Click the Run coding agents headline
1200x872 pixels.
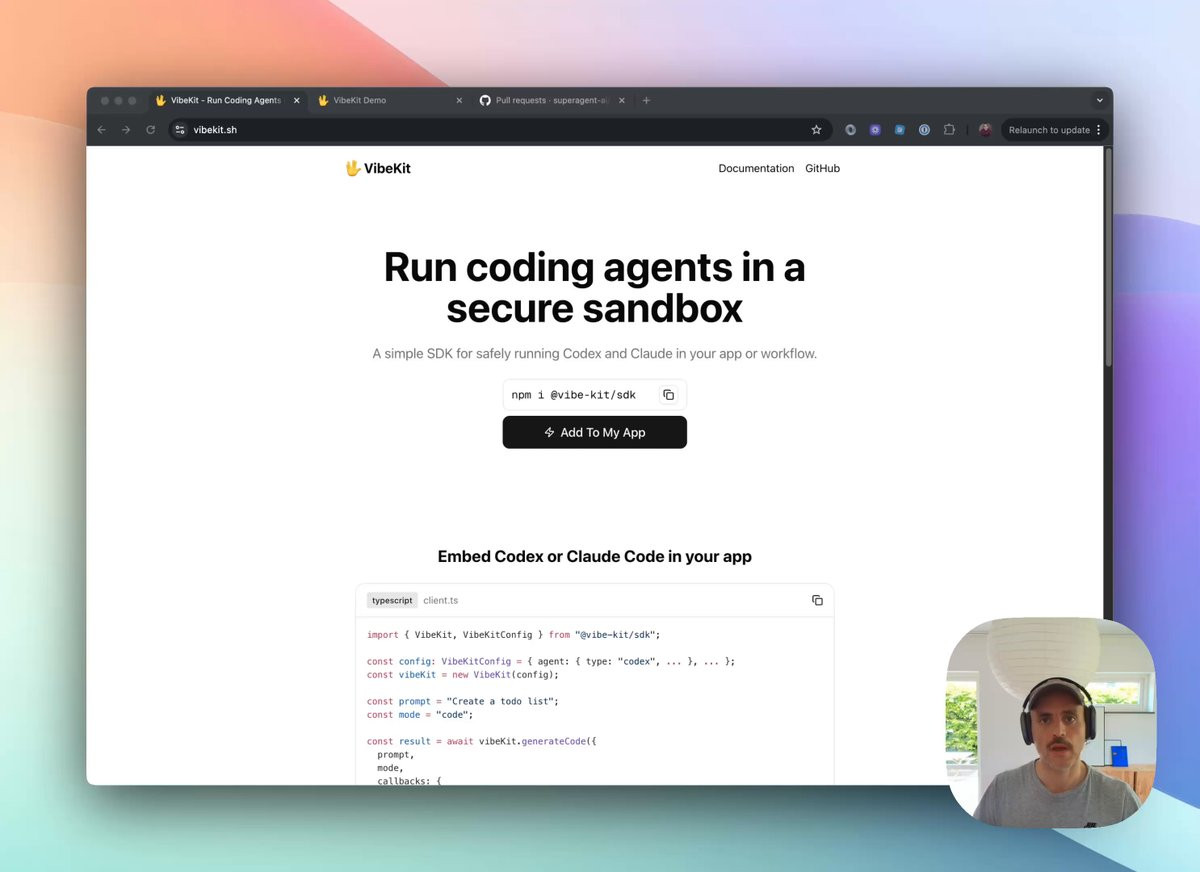click(x=595, y=288)
